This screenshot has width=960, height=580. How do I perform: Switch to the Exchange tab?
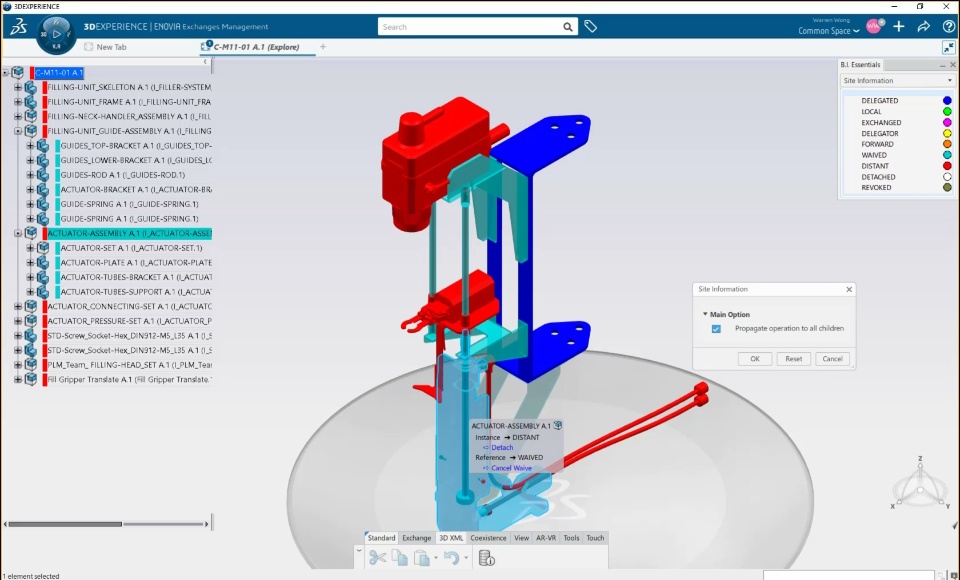click(416, 538)
